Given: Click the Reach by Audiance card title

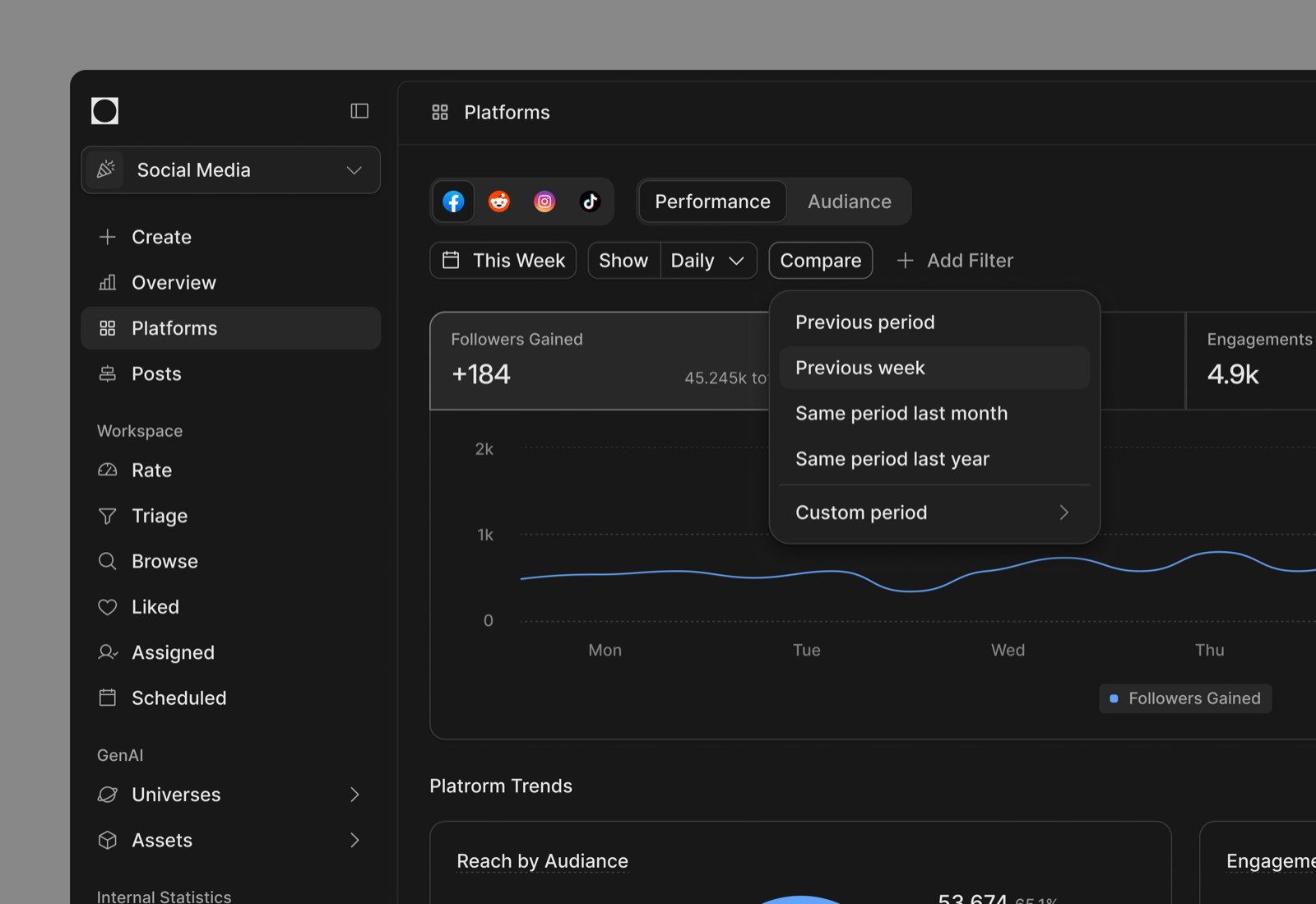Looking at the screenshot, I should pyautogui.click(x=542, y=861).
